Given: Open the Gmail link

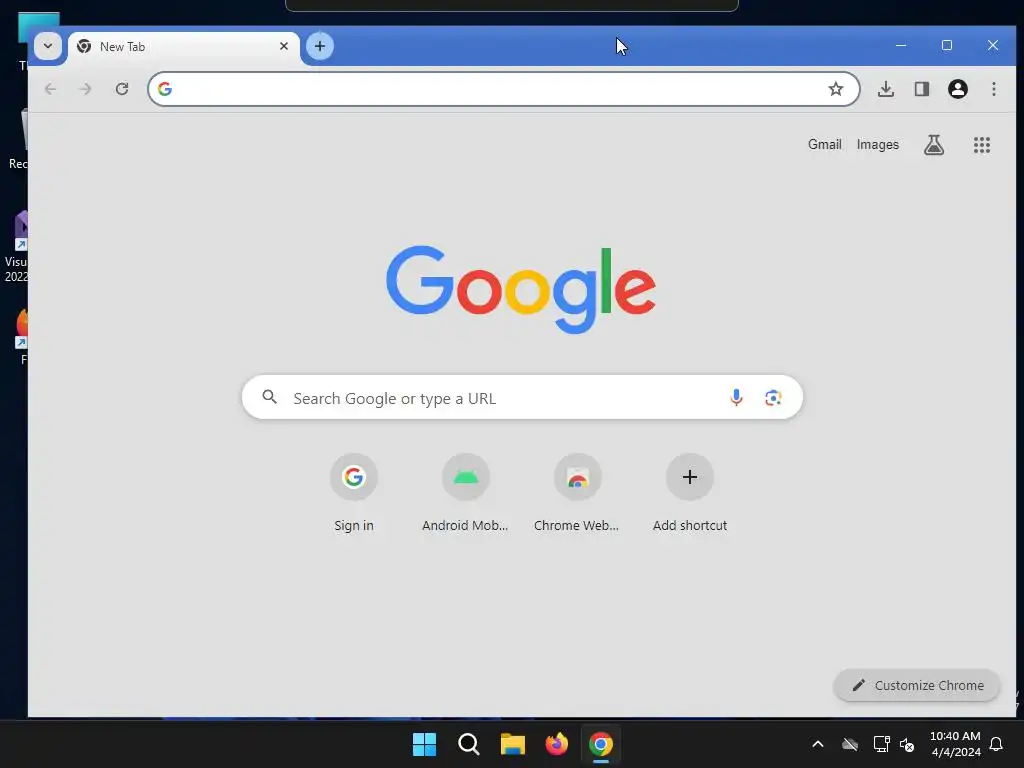Looking at the screenshot, I should [824, 144].
